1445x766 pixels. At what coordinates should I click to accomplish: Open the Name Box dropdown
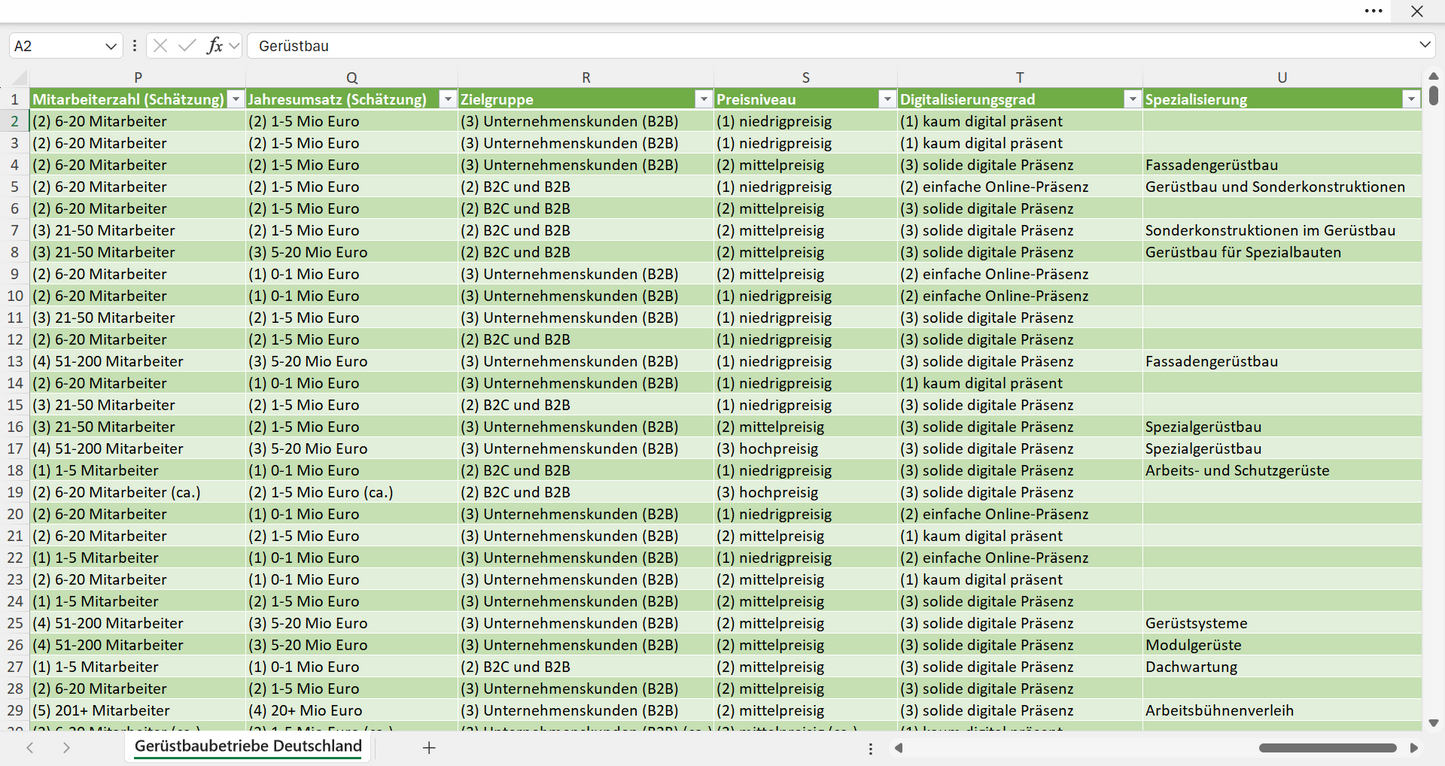coord(110,46)
